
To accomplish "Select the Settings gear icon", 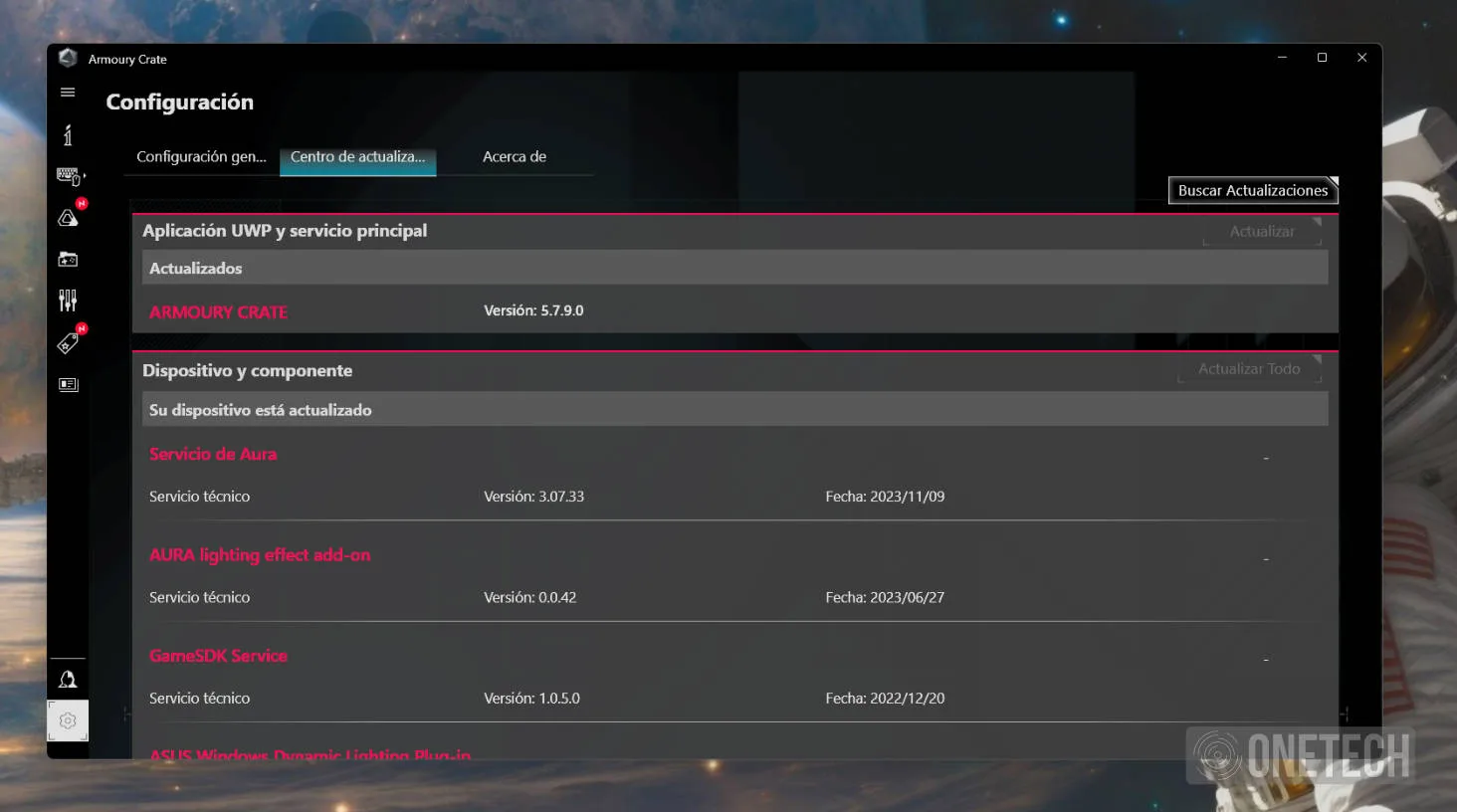I will pyautogui.click(x=68, y=720).
